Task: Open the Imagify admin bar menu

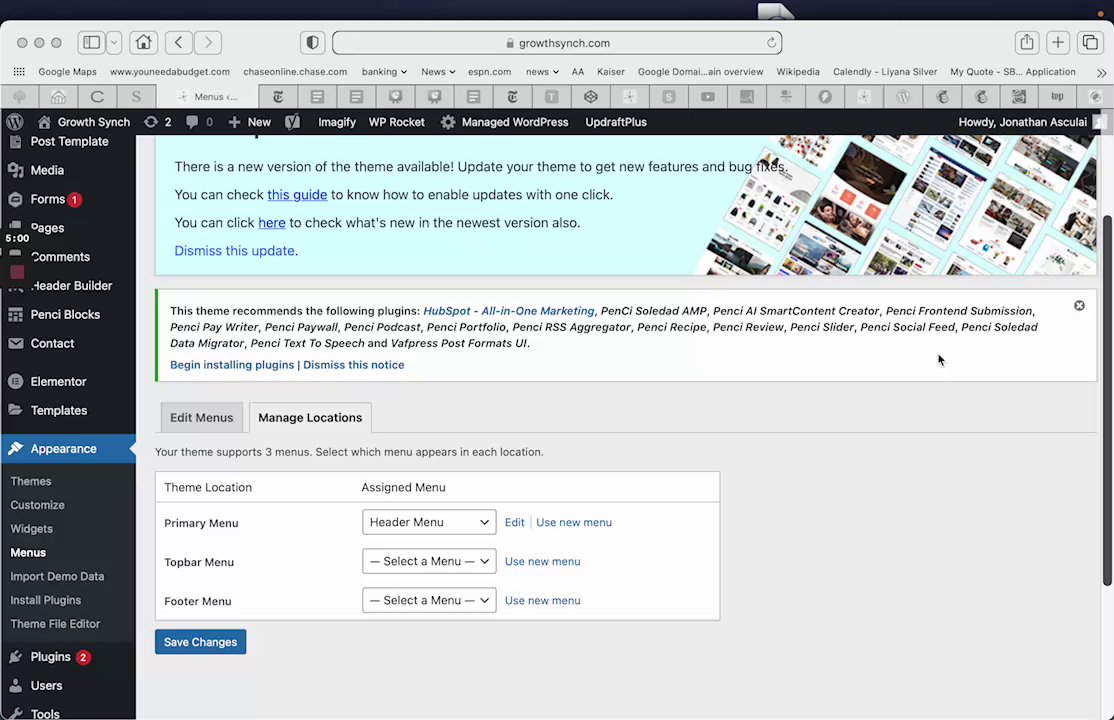Action: [337, 122]
